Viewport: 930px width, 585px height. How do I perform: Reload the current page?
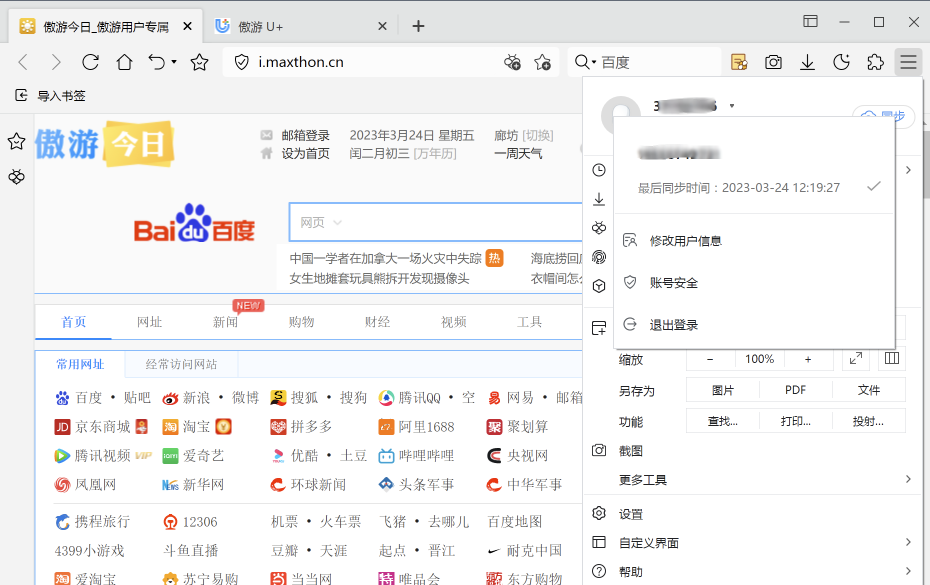pyautogui.click(x=90, y=62)
